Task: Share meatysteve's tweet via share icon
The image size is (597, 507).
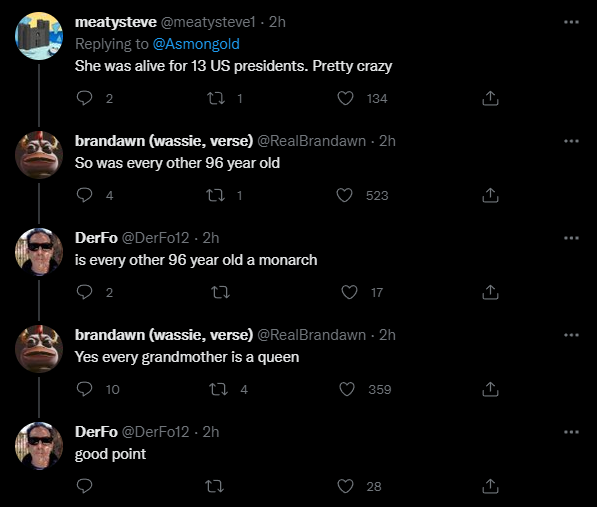Action: coord(490,98)
